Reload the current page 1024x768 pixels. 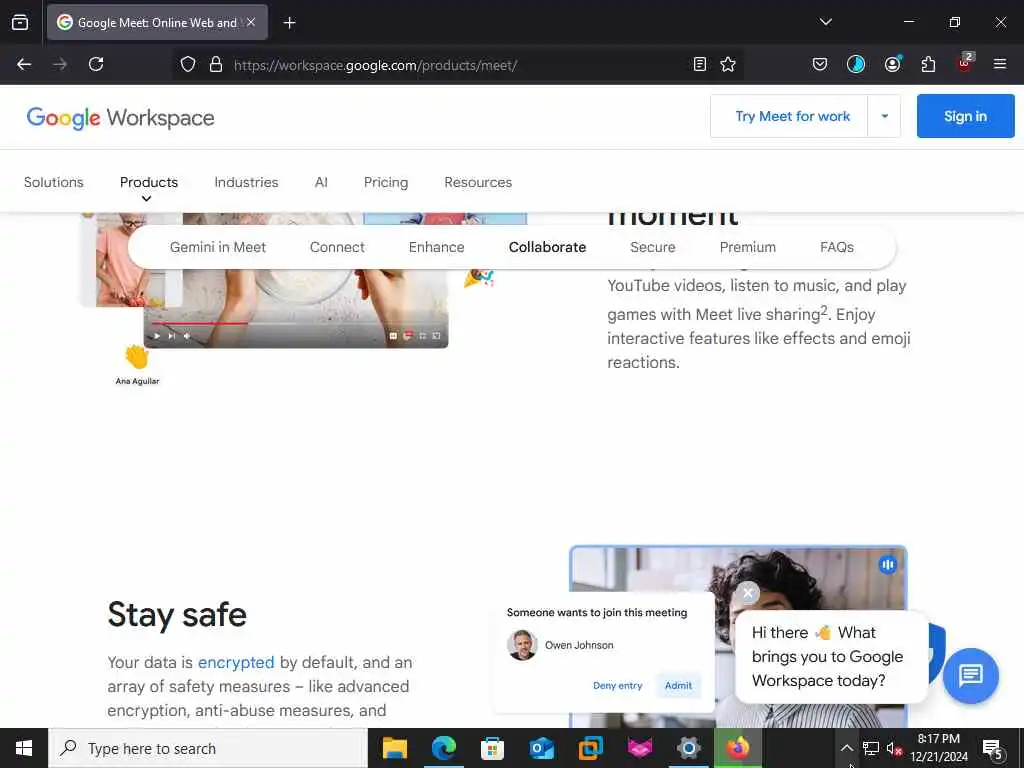point(96,64)
